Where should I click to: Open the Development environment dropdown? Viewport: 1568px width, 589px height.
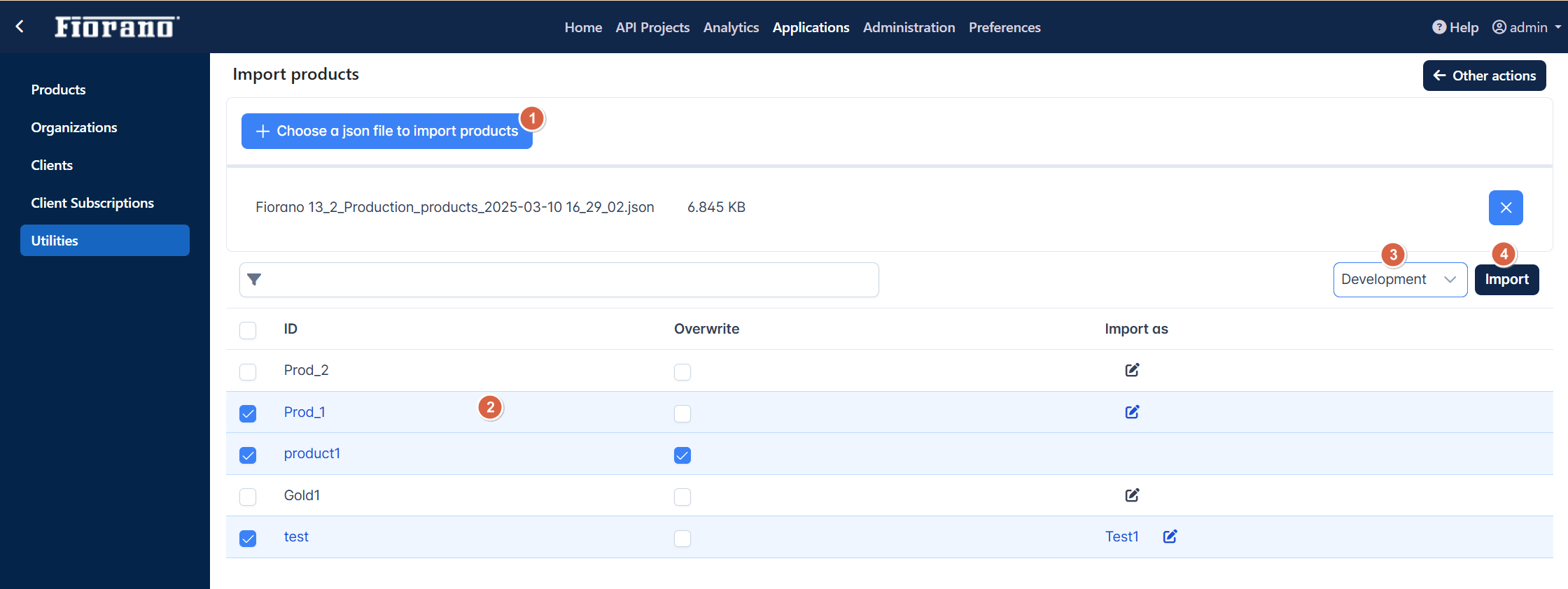(1400, 280)
